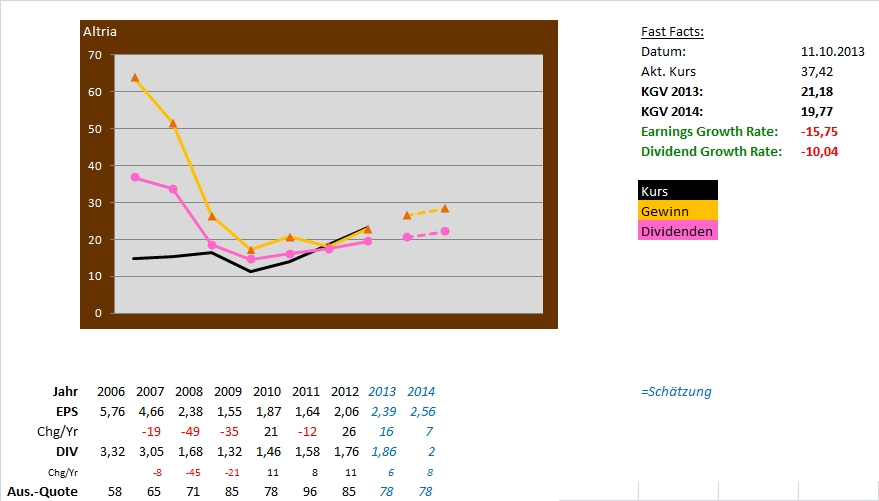The image size is (879, 501).
Task: Select payout ratio value 58
Action: pyautogui.click(x=115, y=491)
